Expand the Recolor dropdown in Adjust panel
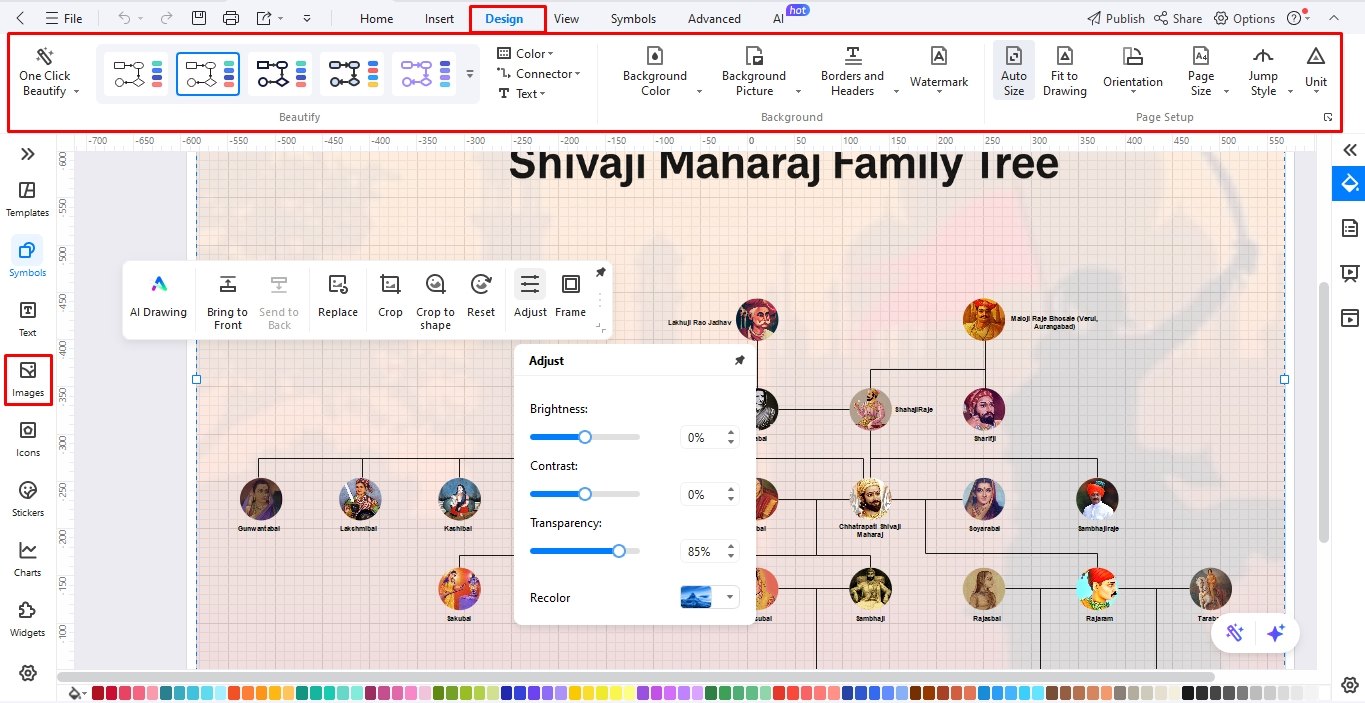Viewport: 1365px width, 703px height. pyautogui.click(x=728, y=596)
